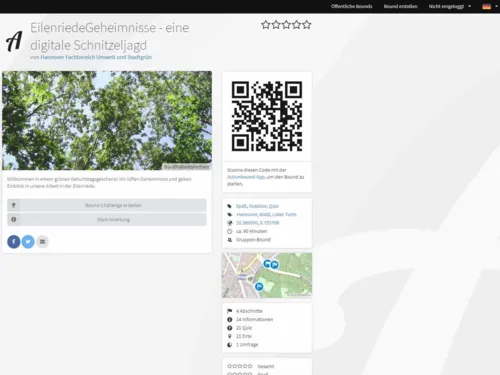Screen dimensions: 500x375
Task: Share the bound via the email icon
Action: [x=42, y=242]
